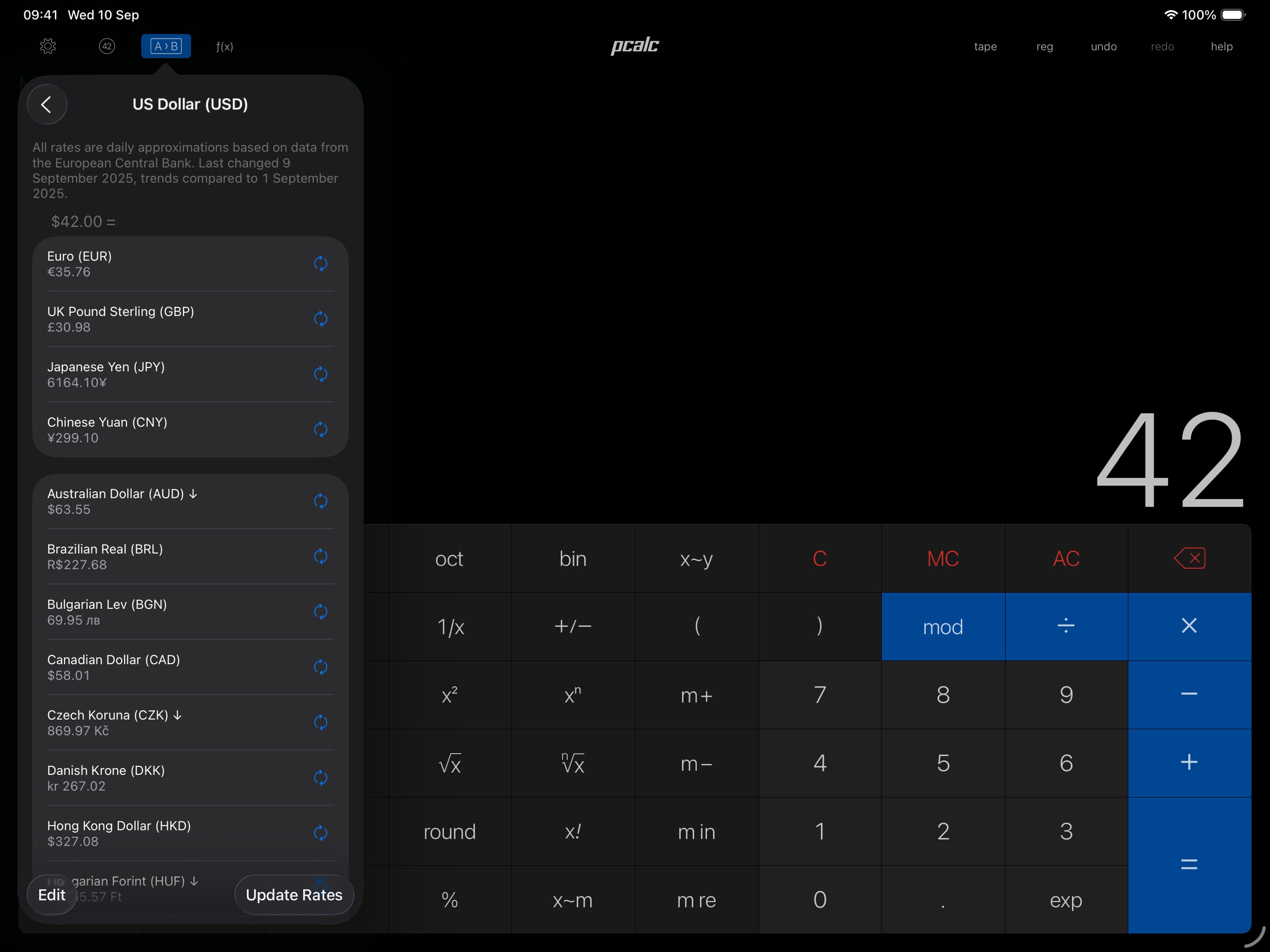Image resolution: width=1270 pixels, height=952 pixels.
Task: Tap the bin key
Action: tap(573, 558)
